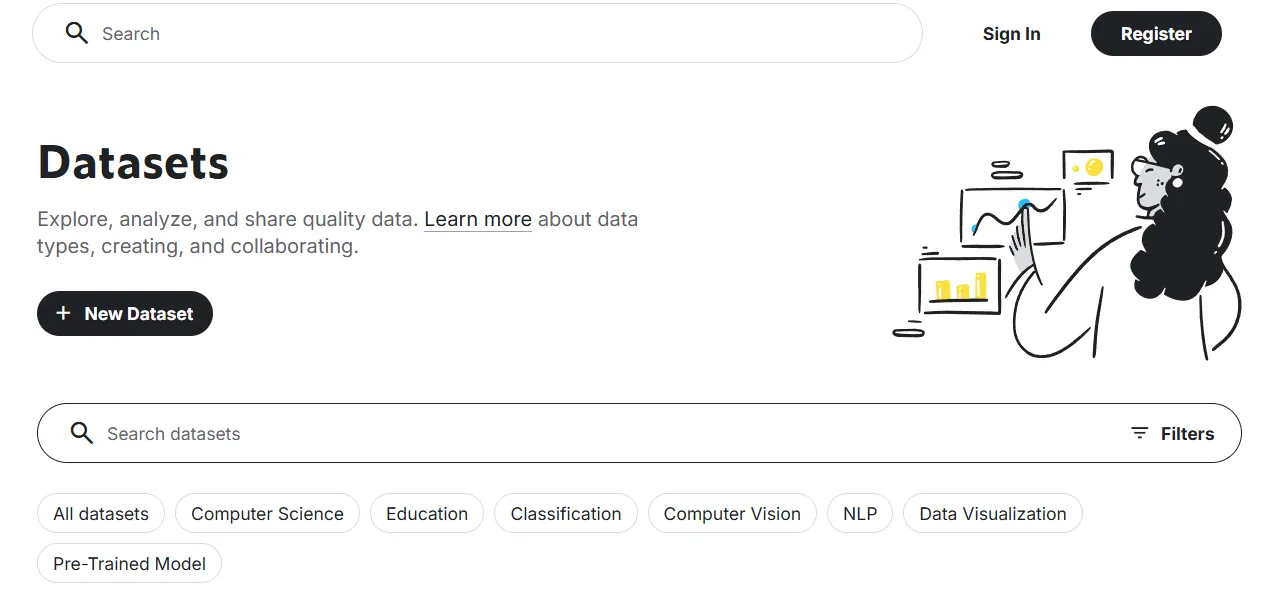Select the Pre-Trained Model chip

(130, 563)
